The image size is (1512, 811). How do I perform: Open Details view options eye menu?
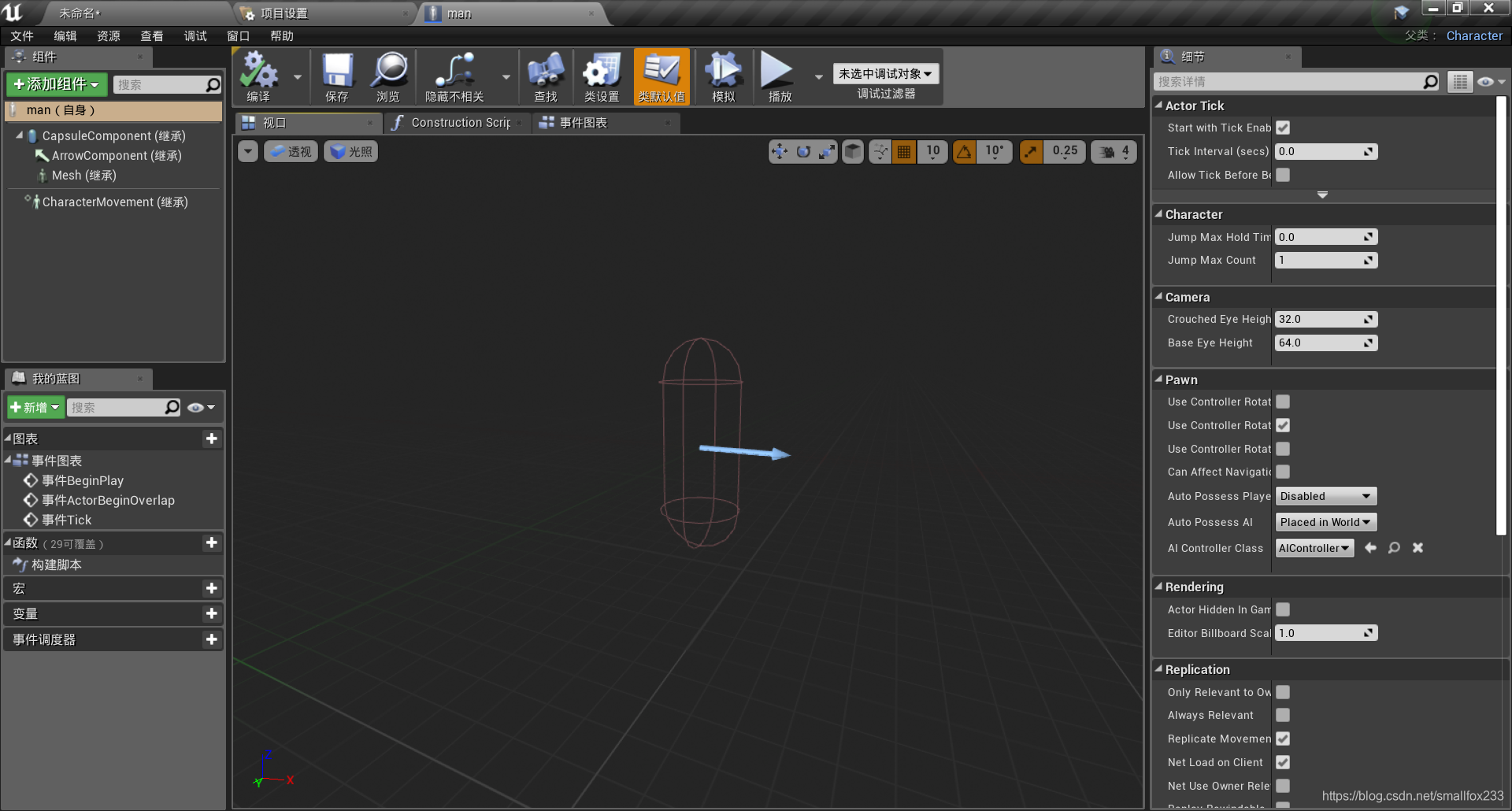1491,82
